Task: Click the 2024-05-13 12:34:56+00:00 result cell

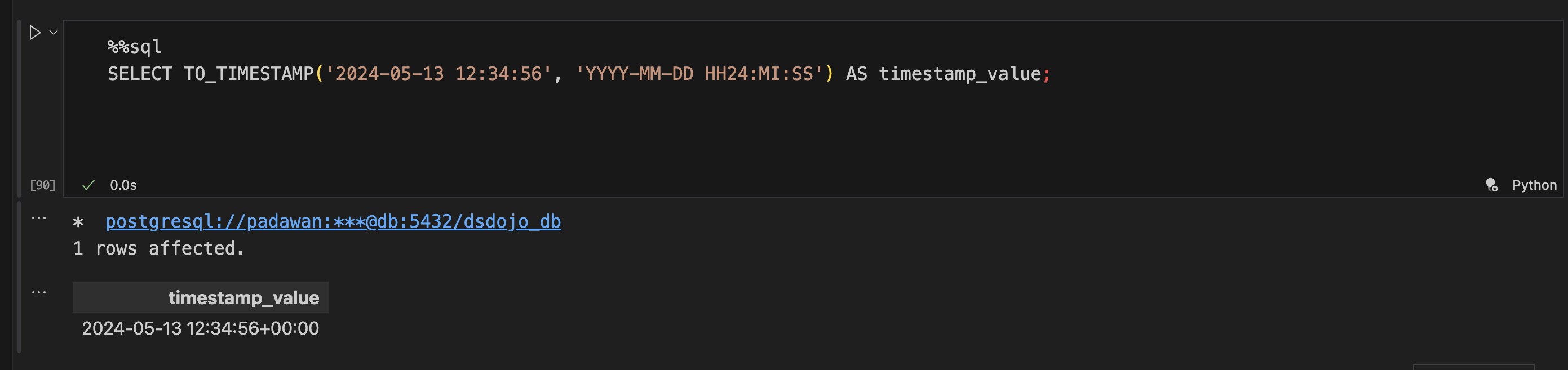Action: click(200, 329)
